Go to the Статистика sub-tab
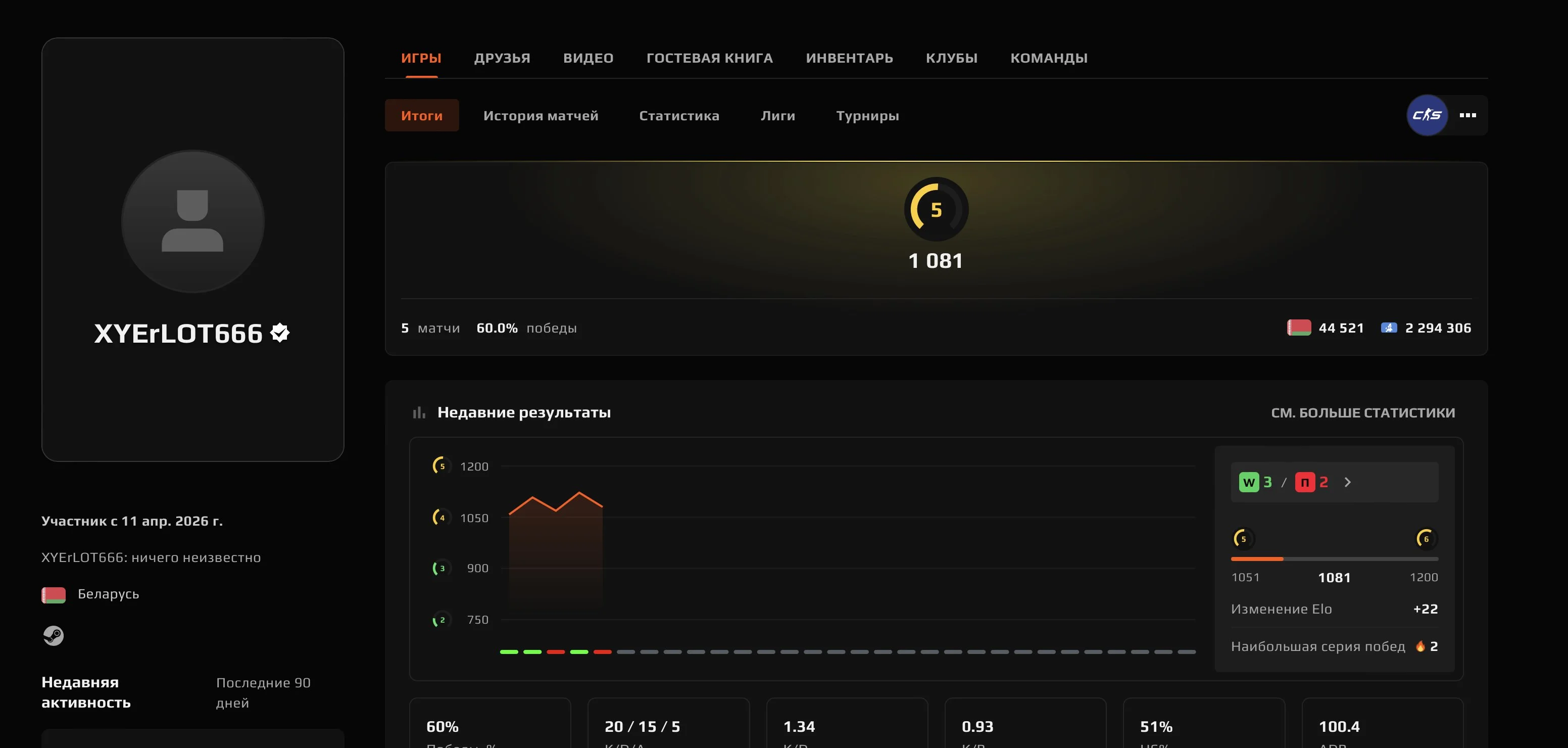Image resolution: width=1568 pixels, height=748 pixels. tap(679, 116)
